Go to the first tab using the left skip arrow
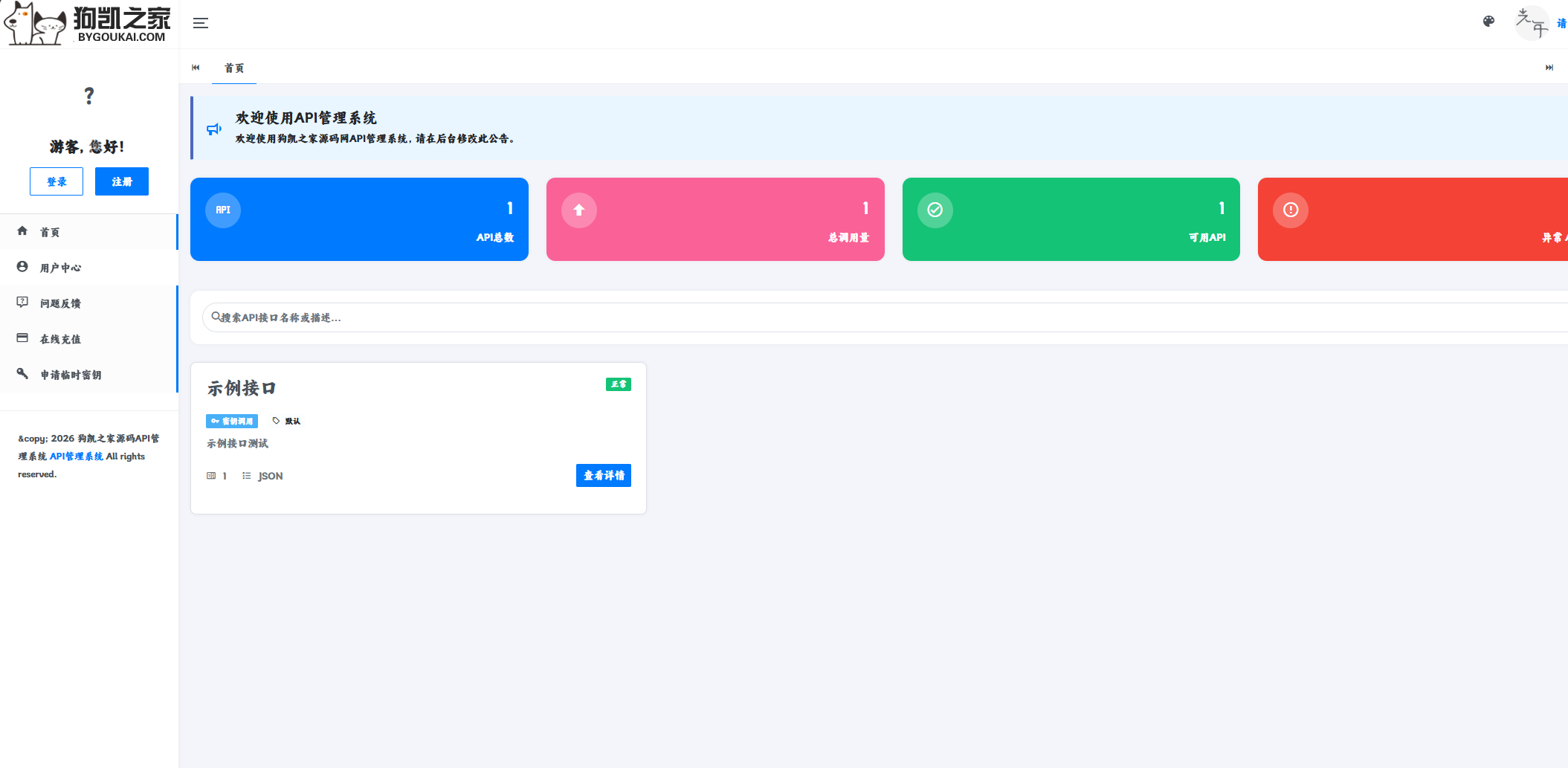Viewport: 1568px width, 768px height. (196, 68)
